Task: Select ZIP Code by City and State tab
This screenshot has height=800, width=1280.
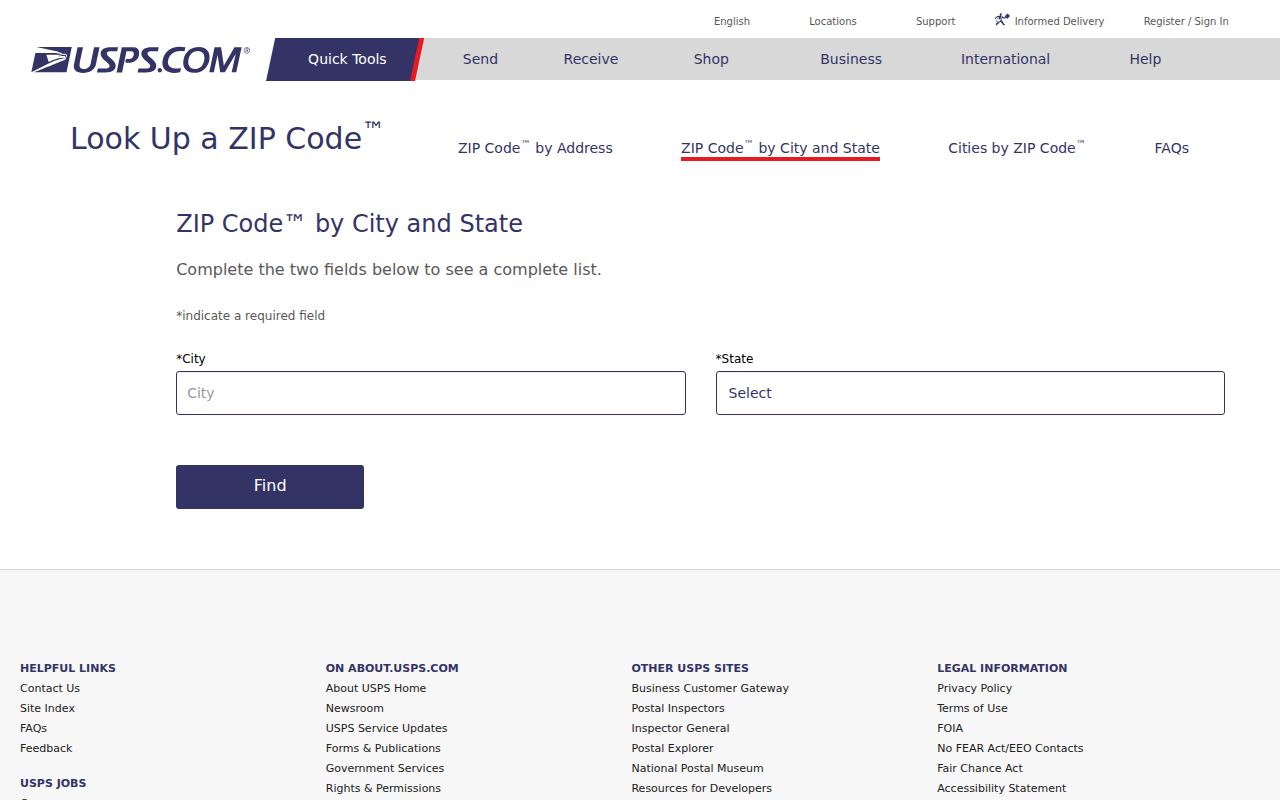Action: point(780,148)
